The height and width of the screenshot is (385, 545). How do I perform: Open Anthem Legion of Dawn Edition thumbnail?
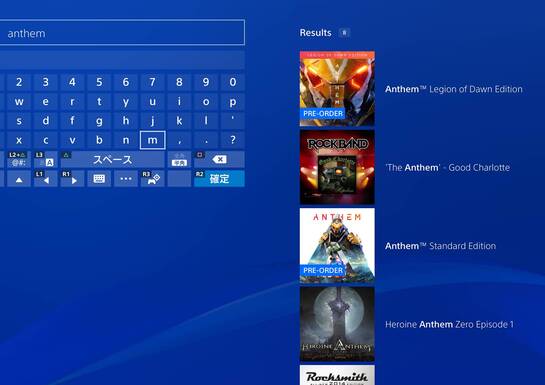pos(337,89)
